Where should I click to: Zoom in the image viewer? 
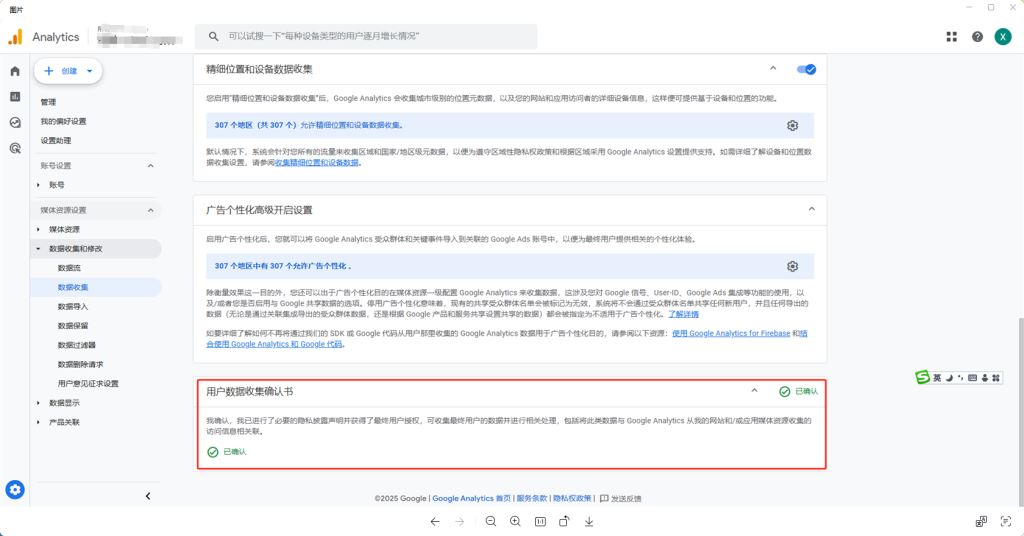click(x=515, y=522)
